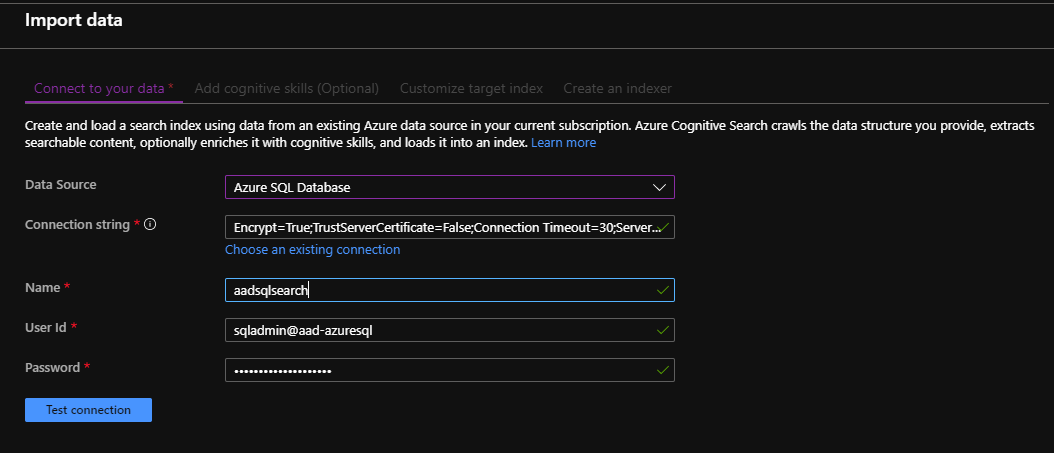Click the Connection string label
Image resolution: width=1054 pixels, height=453 pixels.
click(77, 224)
